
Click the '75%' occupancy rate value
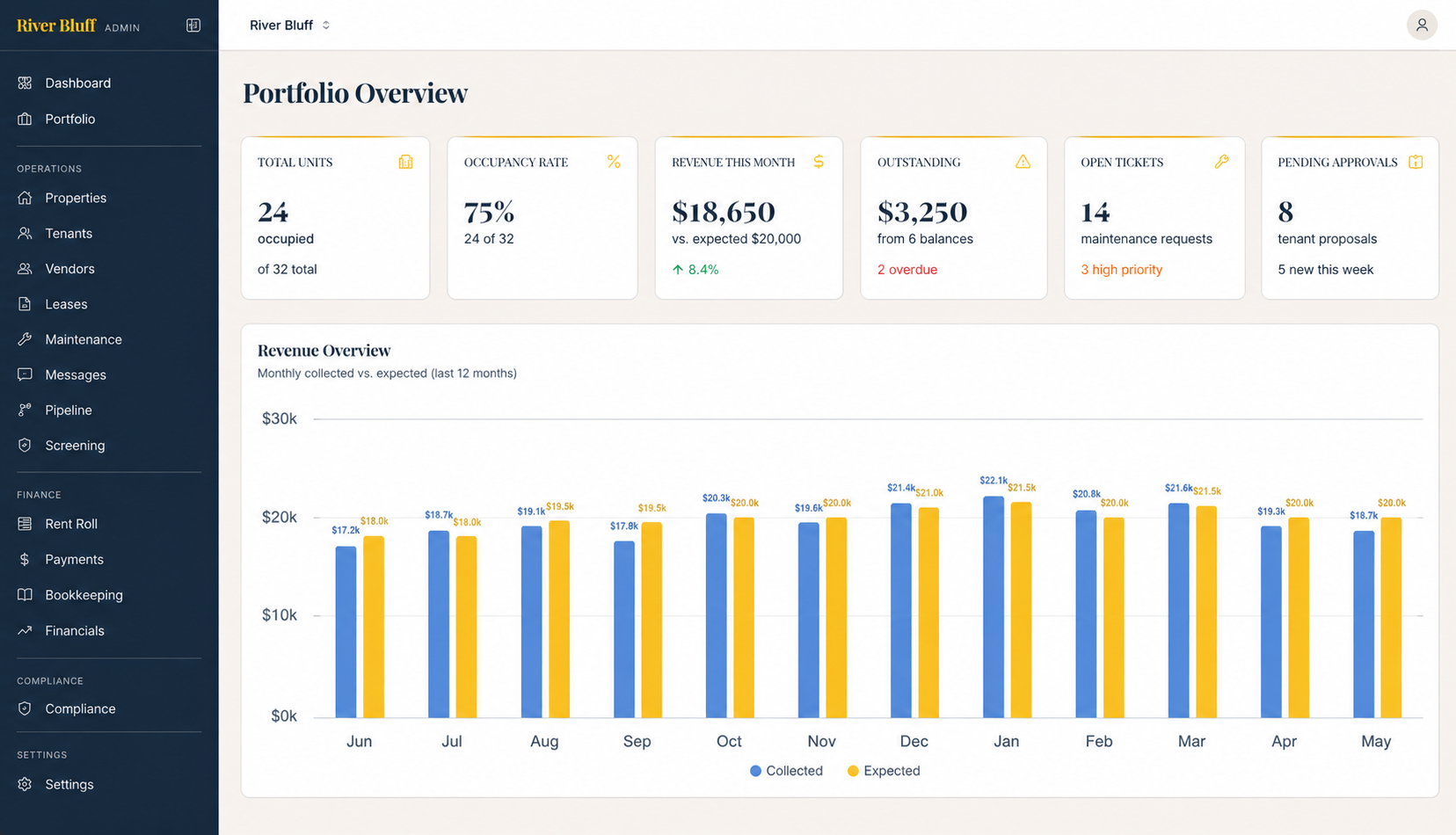point(489,212)
